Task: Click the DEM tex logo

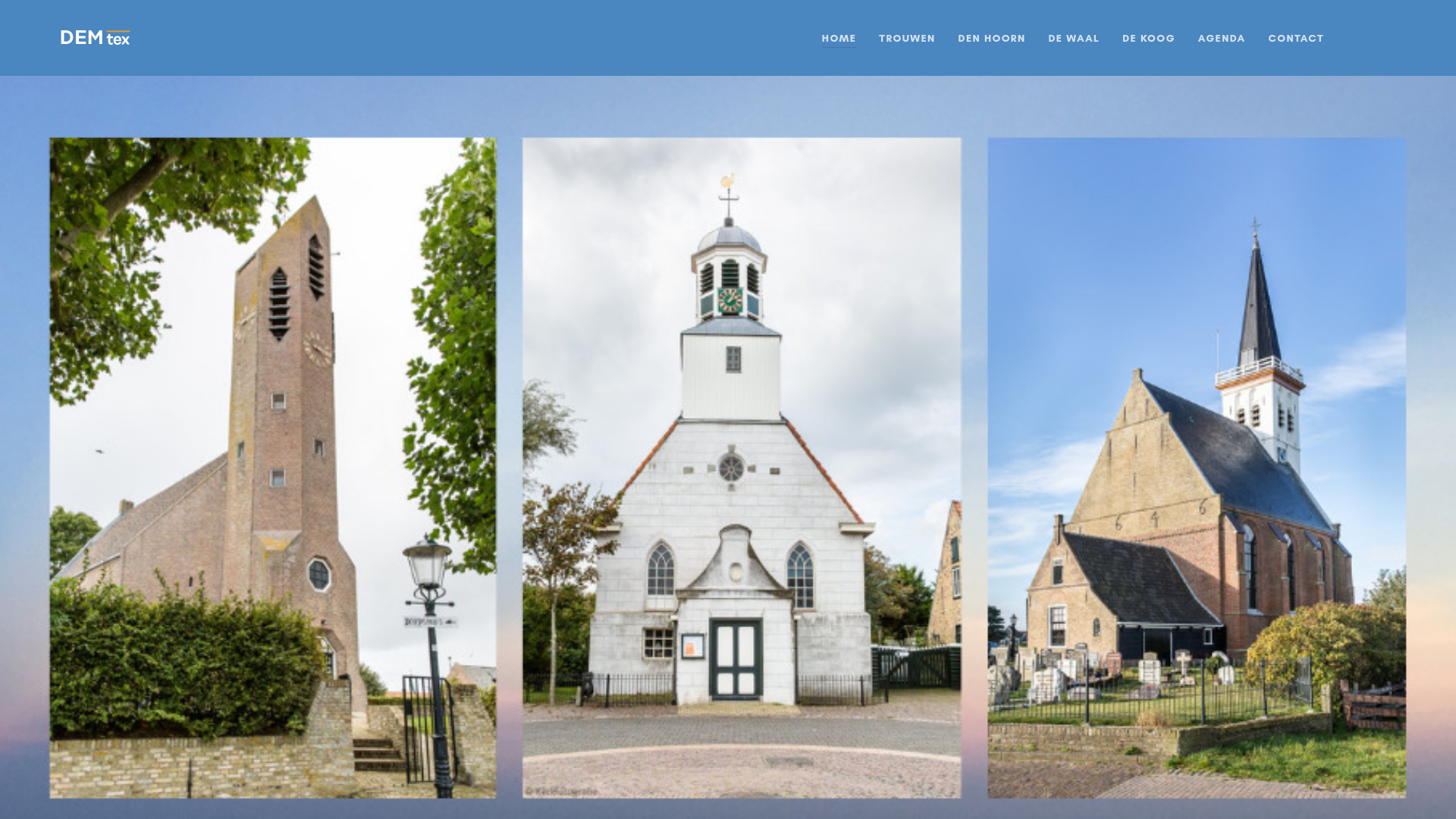Action: click(x=96, y=38)
